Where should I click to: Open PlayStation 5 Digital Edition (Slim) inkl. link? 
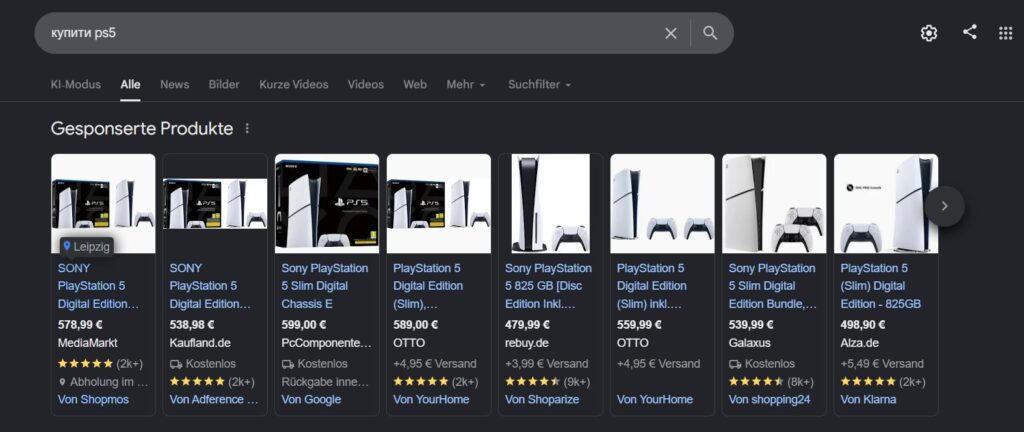point(652,286)
